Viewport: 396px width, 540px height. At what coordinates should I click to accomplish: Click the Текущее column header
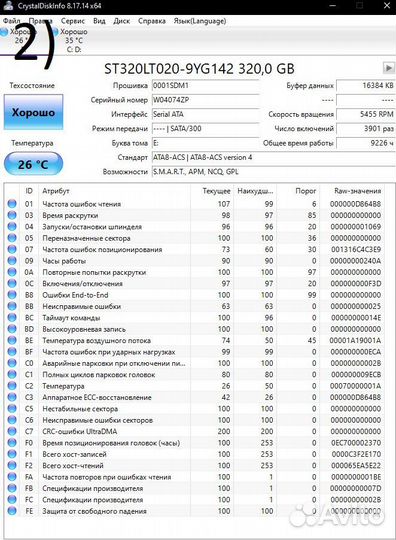point(211,191)
